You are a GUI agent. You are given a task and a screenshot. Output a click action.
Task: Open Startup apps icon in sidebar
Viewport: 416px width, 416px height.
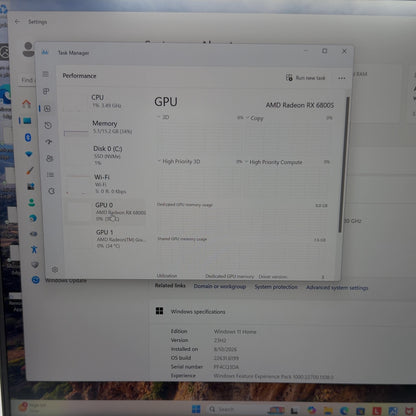pyautogui.click(x=49, y=142)
